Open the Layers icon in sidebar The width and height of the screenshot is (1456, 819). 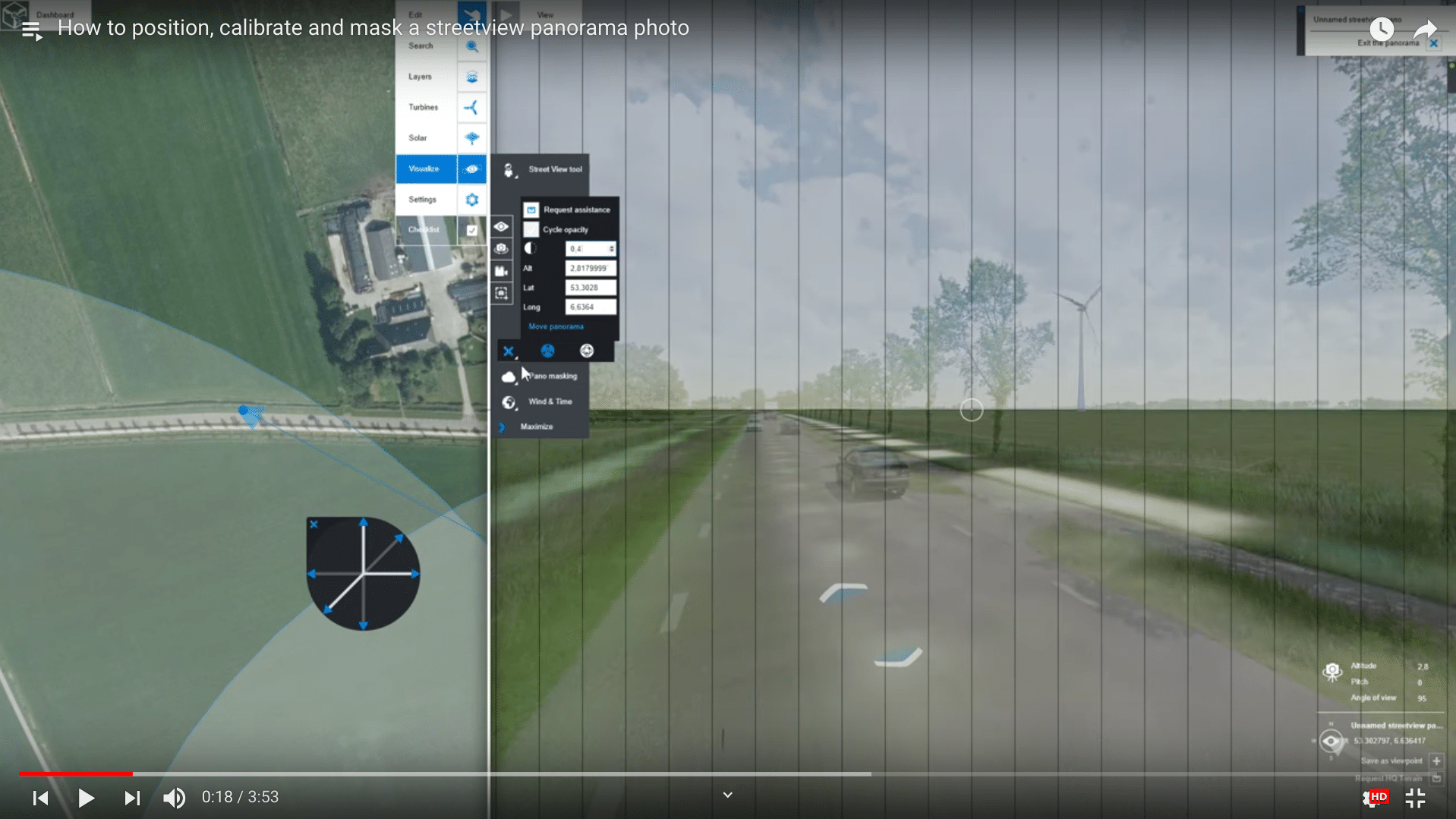point(471,77)
